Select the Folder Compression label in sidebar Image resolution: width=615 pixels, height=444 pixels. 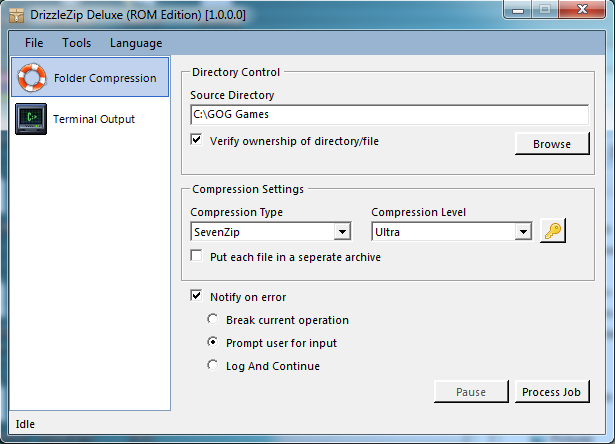pyautogui.click(x=105, y=78)
